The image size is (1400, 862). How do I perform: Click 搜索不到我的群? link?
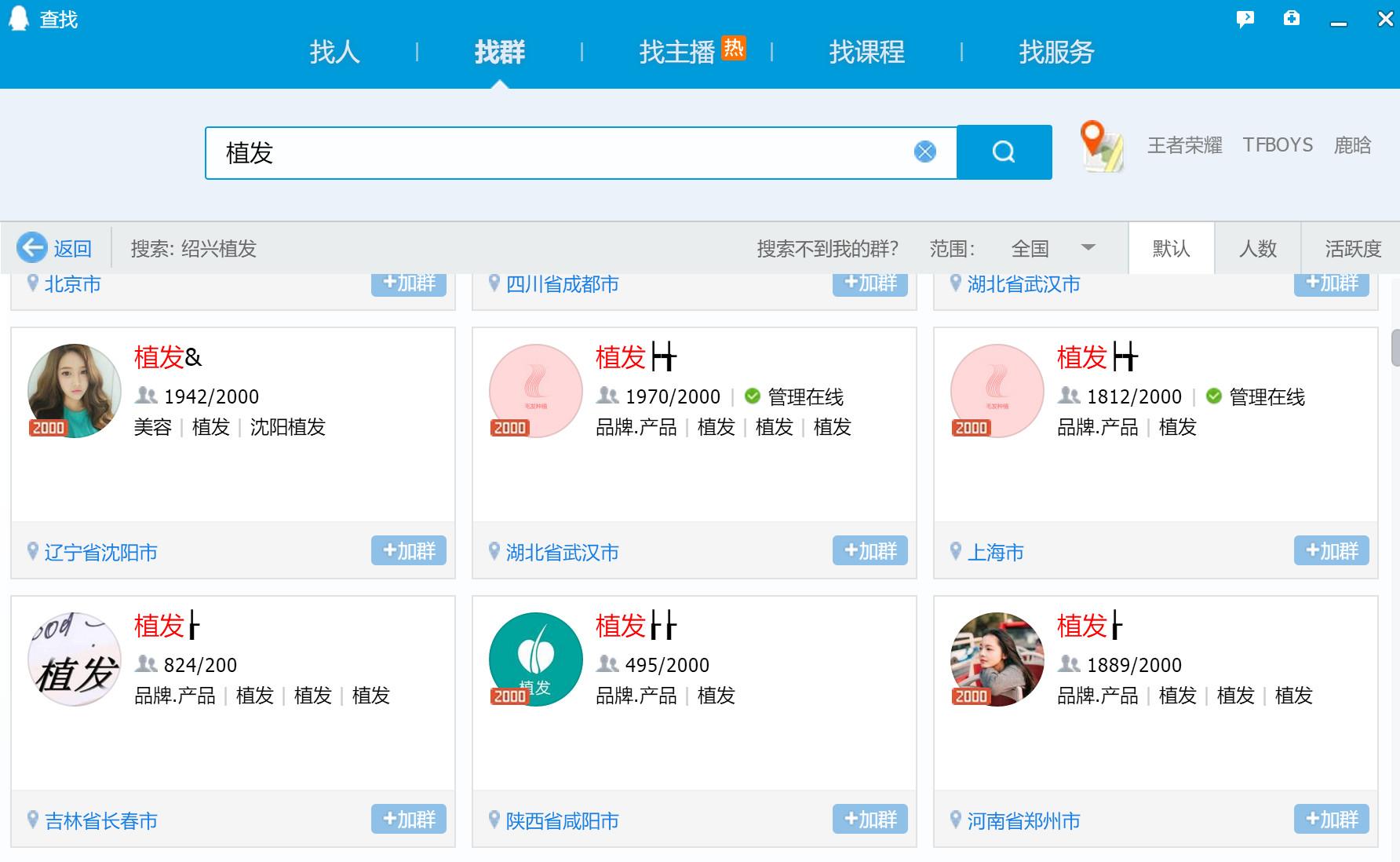[x=827, y=249]
